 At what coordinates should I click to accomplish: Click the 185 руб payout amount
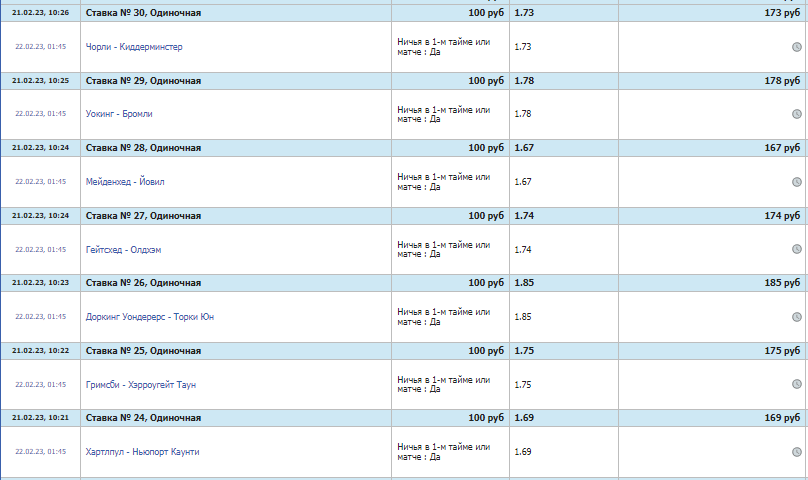click(782, 283)
